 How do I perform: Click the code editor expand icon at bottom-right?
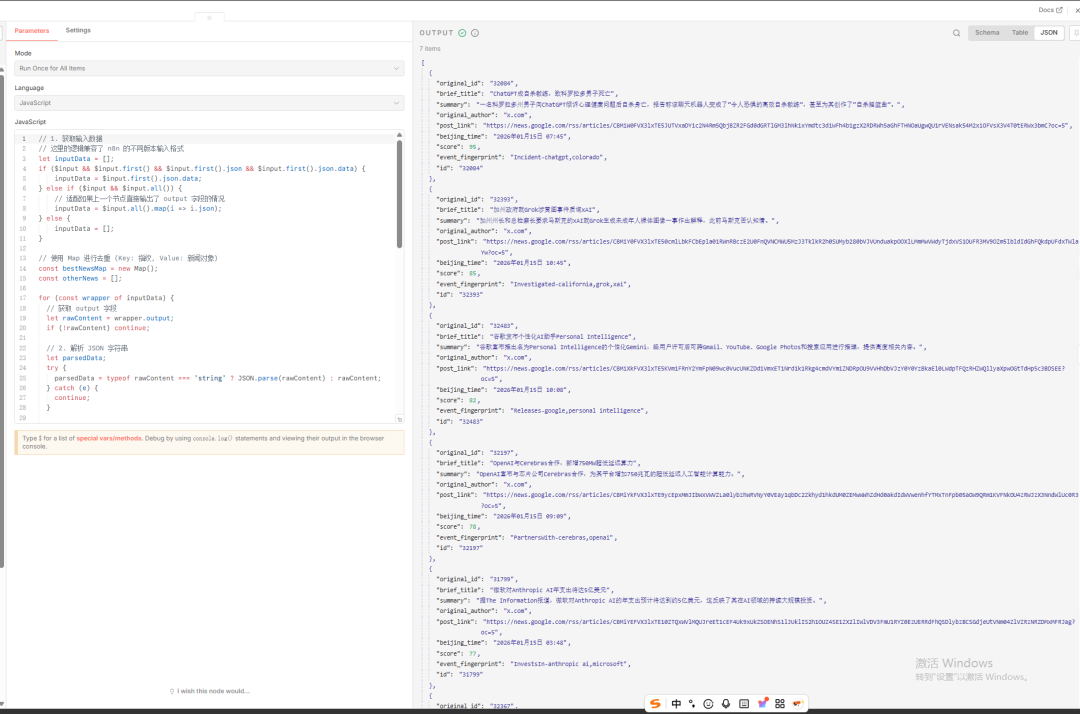[x=400, y=420]
